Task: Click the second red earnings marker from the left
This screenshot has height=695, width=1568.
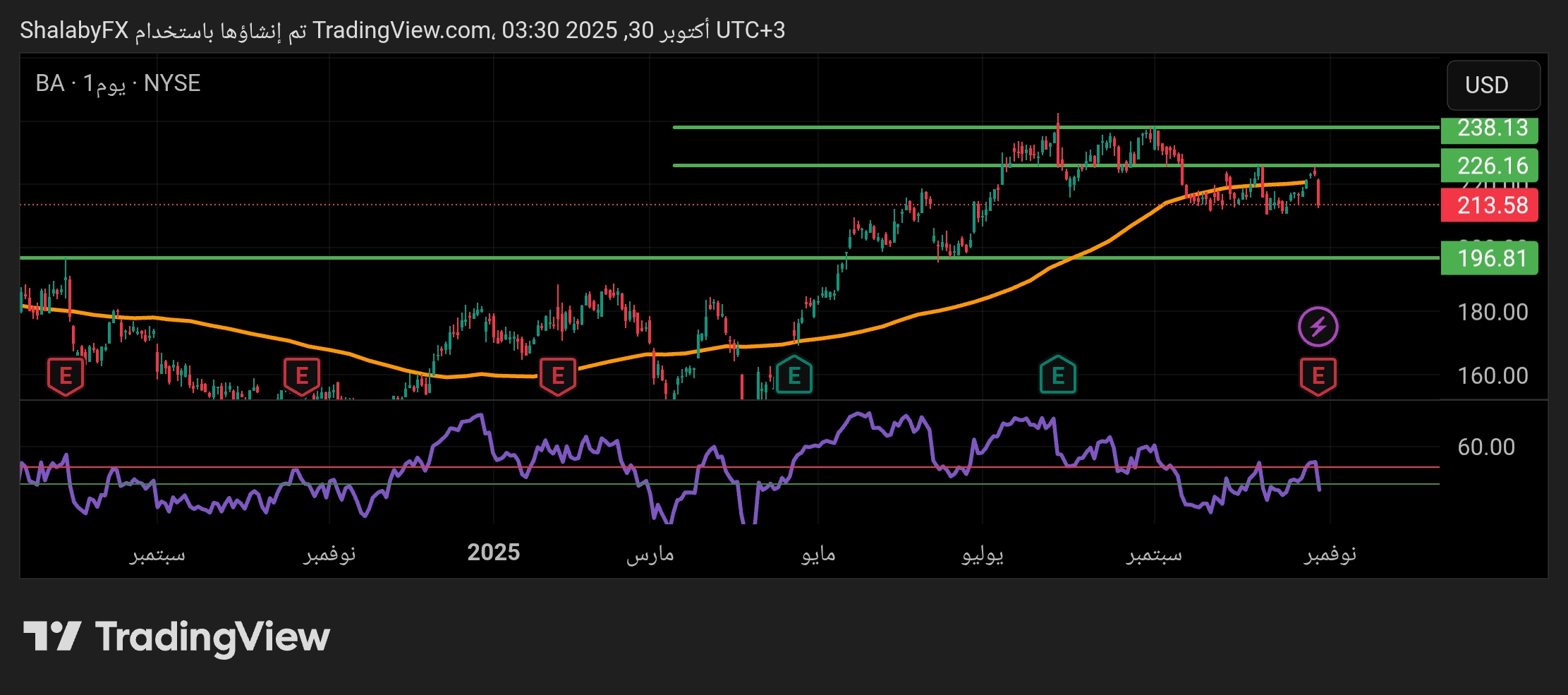Action: click(301, 375)
